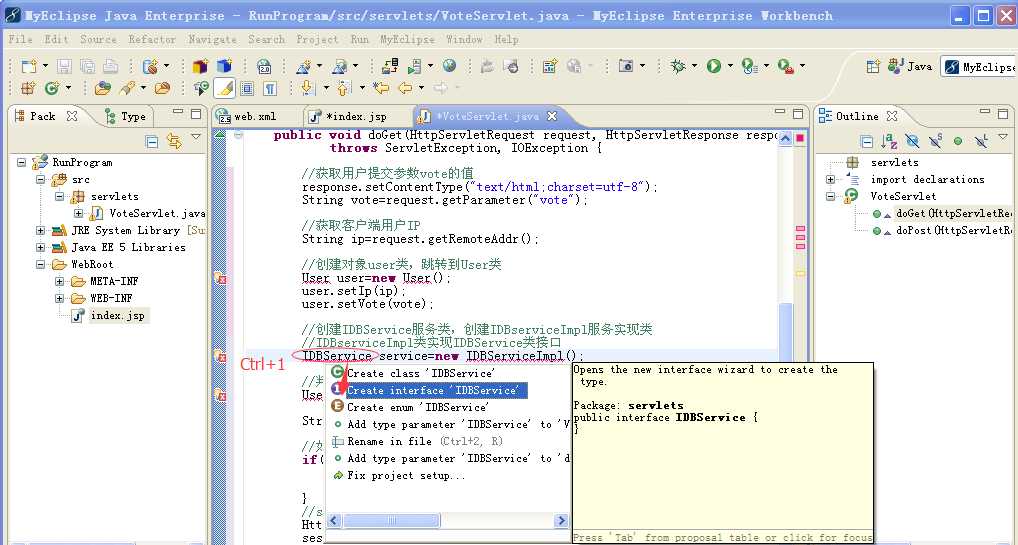Switch to the web.xml editor tab
This screenshot has height=545, width=1018.
(x=256, y=116)
